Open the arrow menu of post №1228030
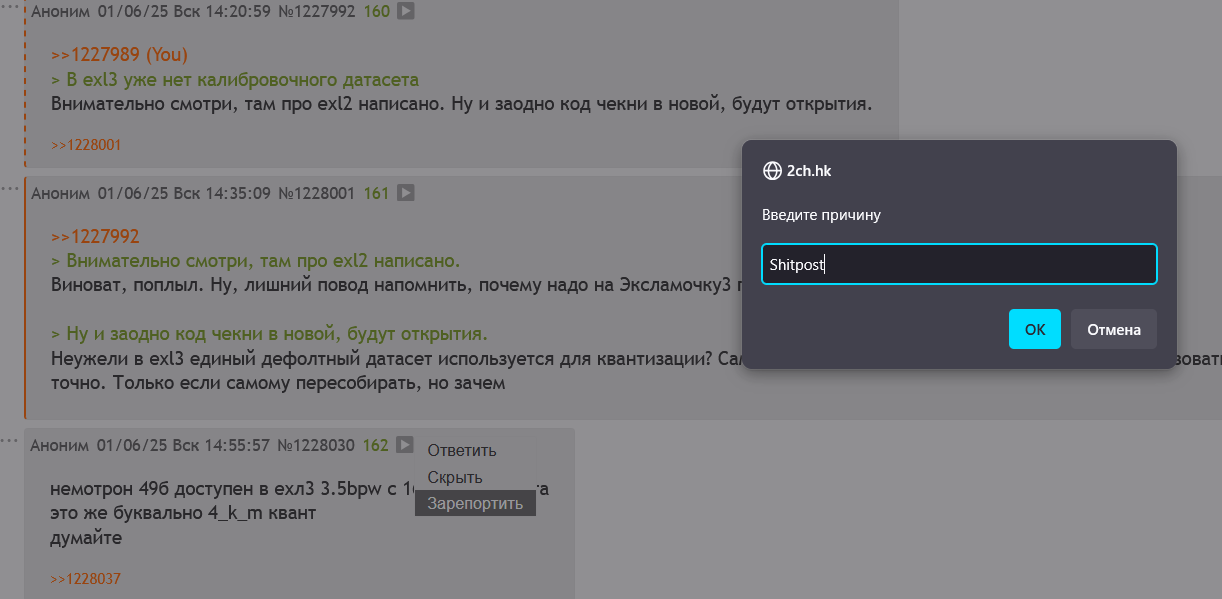Image resolution: width=1222 pixels, height=599 pixels. [405, 444]
